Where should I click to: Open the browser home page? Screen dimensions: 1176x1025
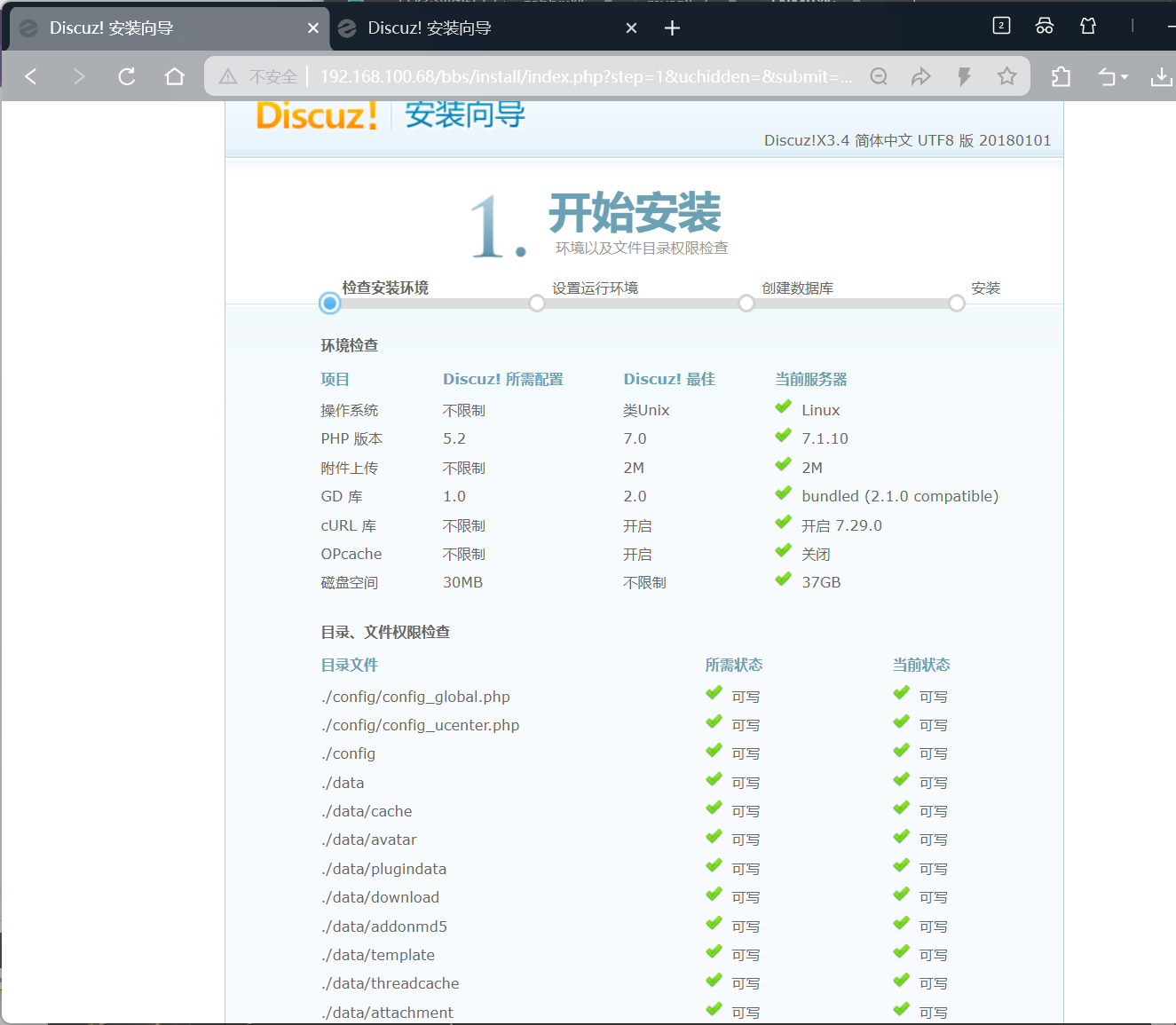click(175, 76)
